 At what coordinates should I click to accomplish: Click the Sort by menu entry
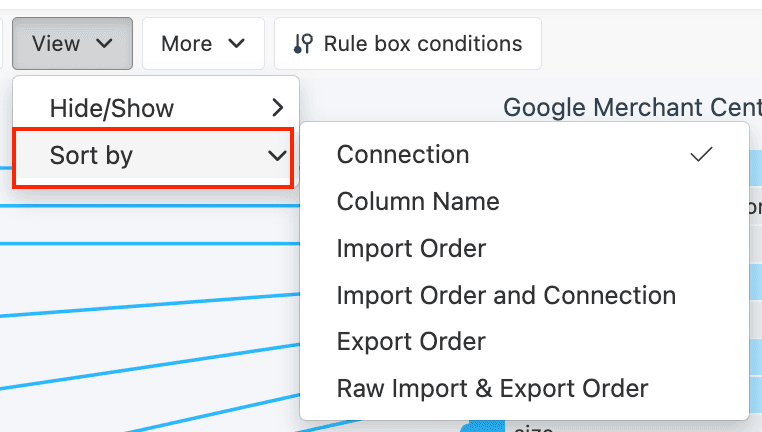point(92,156)
